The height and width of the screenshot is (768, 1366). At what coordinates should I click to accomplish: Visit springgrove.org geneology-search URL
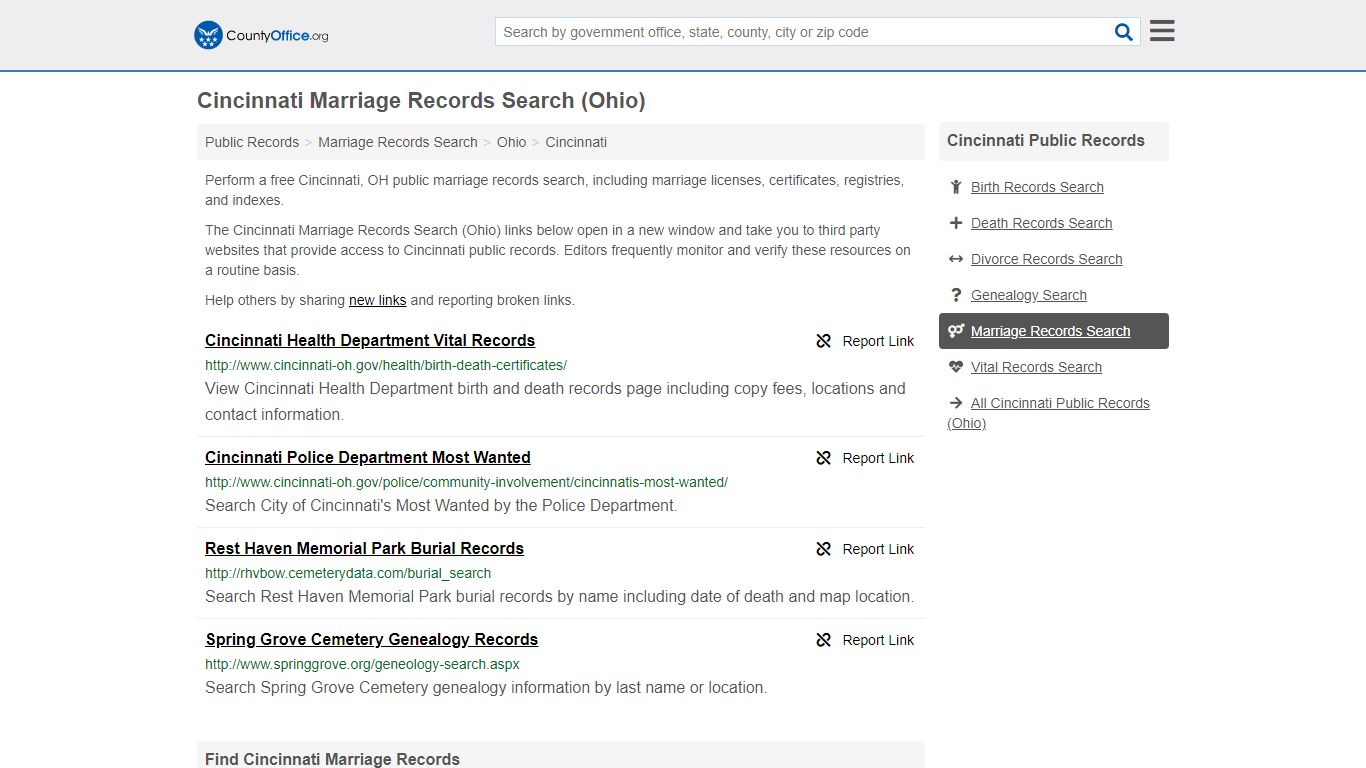[362, 664]
